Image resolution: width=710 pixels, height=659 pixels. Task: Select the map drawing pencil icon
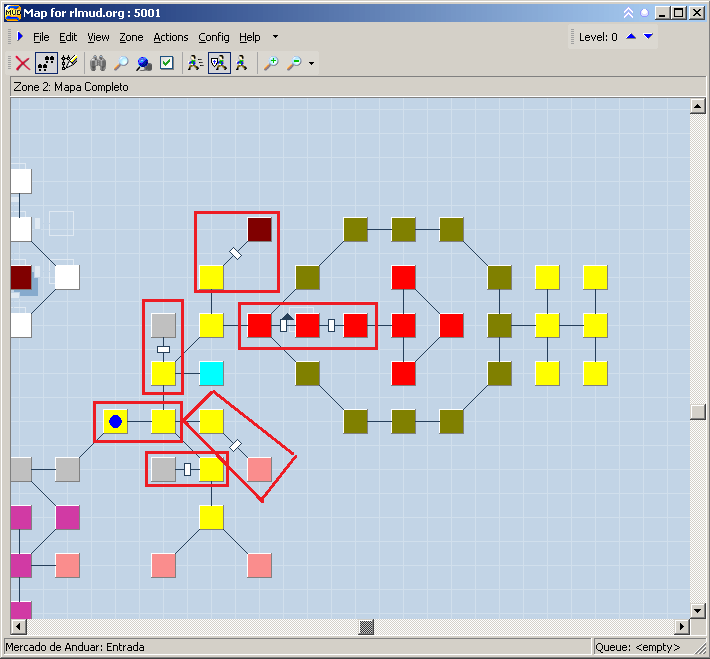pyautogui.click(x=69, y=63)
